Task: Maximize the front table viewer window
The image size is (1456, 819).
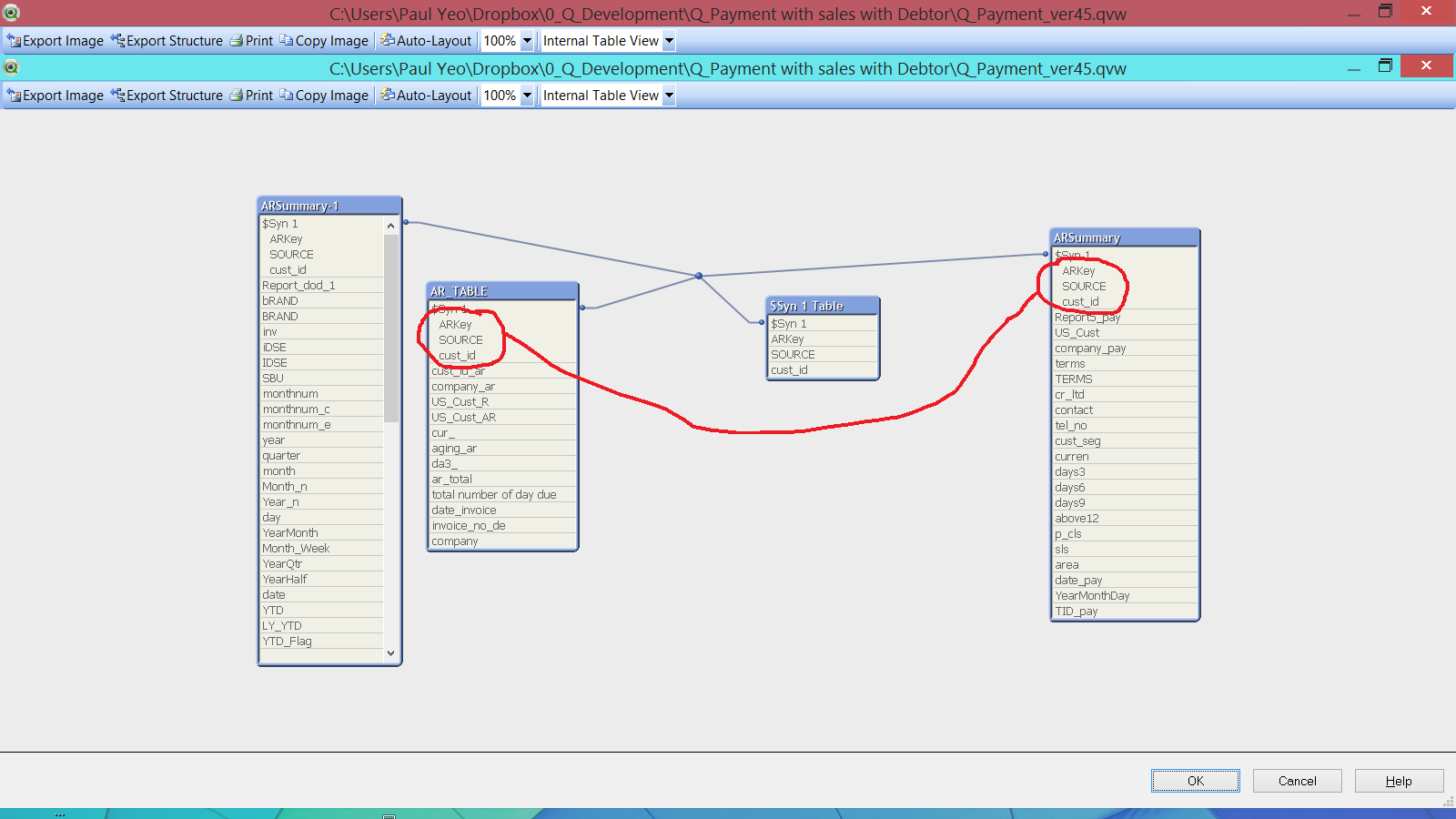Action: pos(1385,66)
